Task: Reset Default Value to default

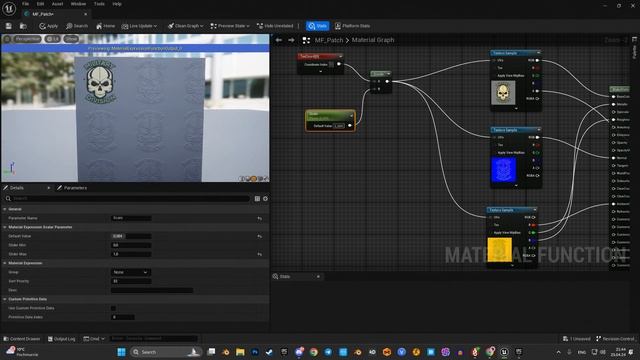Action: pyautogui.click(x=260, y=236)
